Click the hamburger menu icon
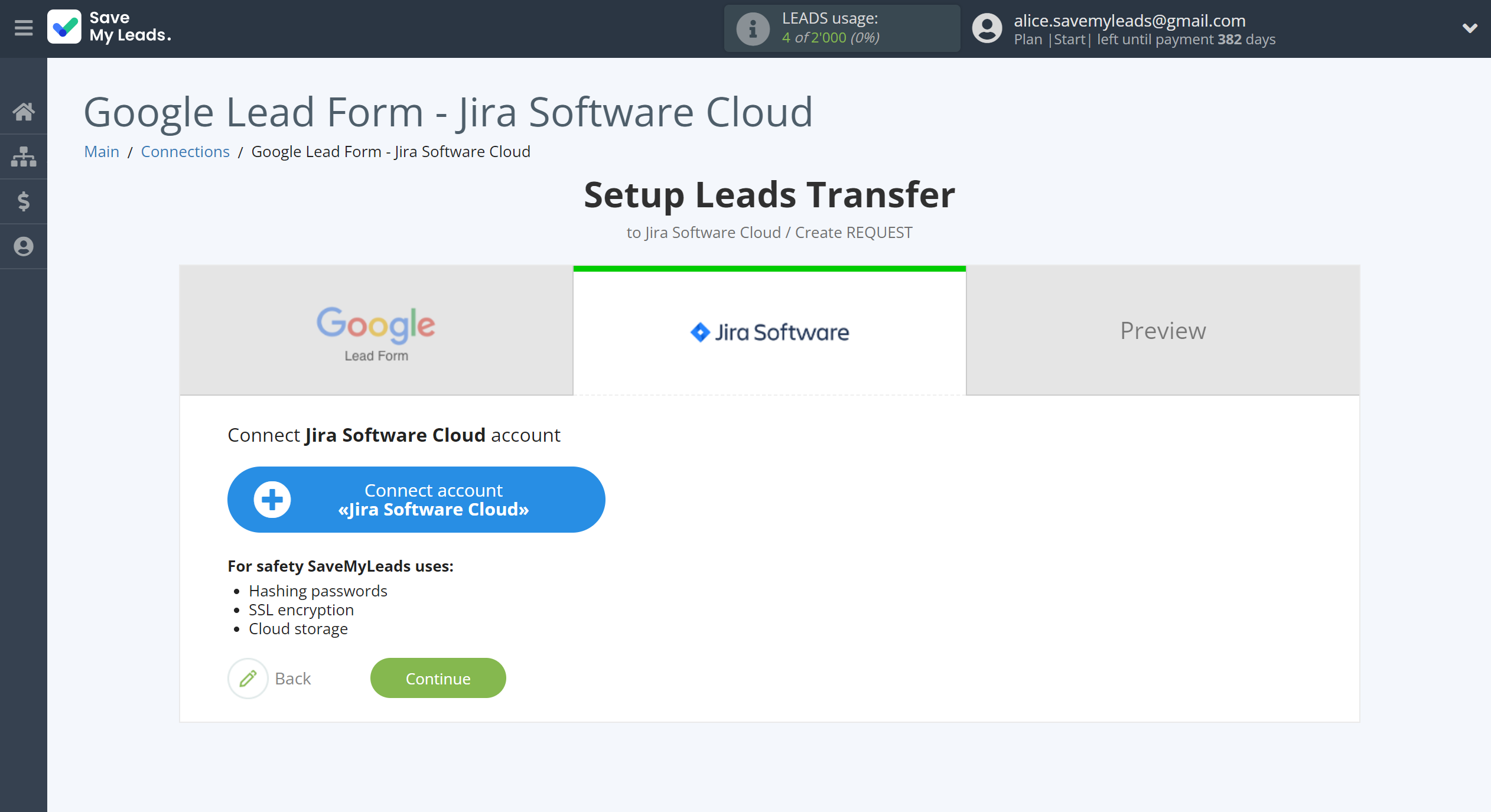Image resolution: width=1491 pixels, height=812 pixels. 23,28
